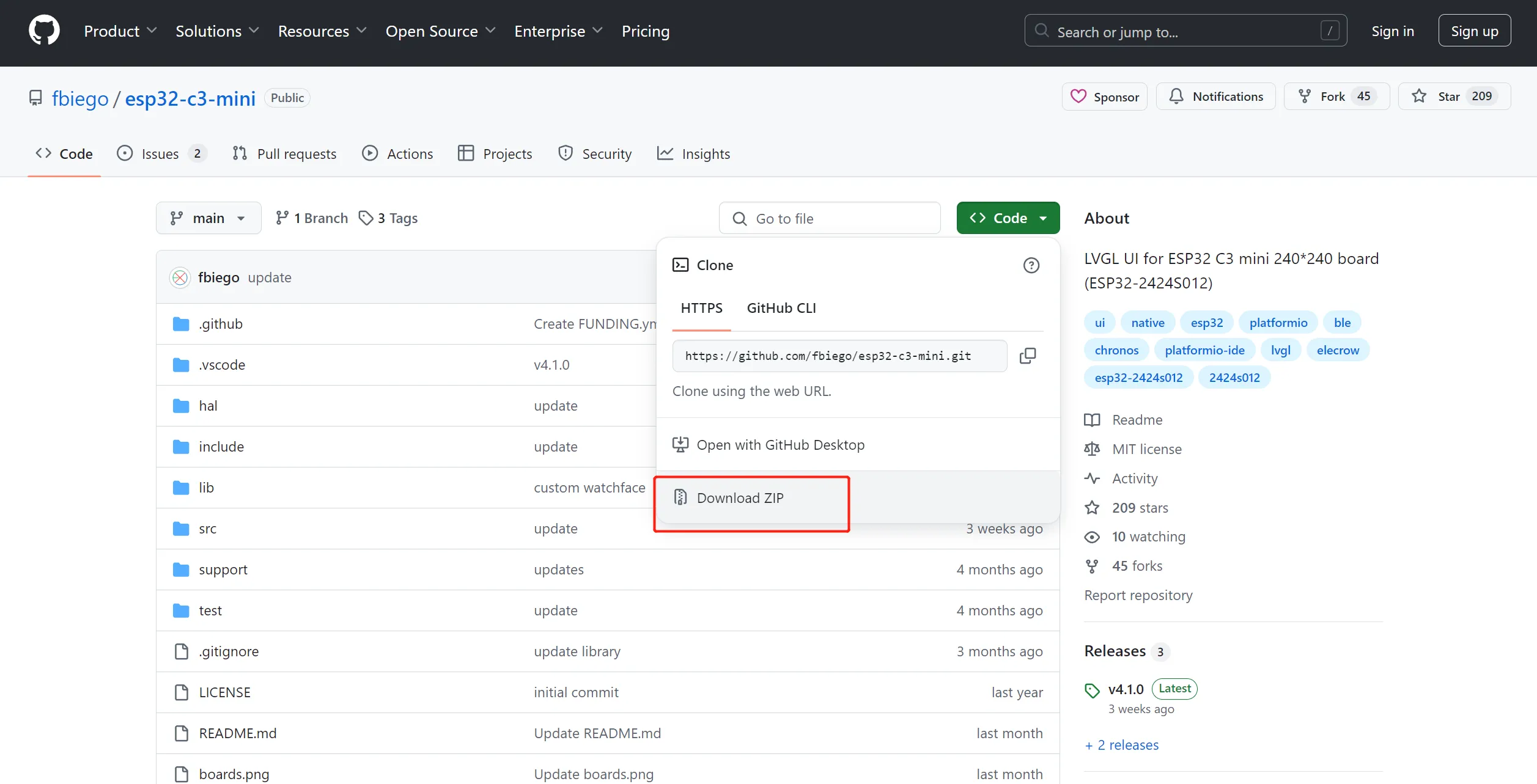The width and height of the screenshot is (1537, 784).
Task: Click the 209 stars star icon
Action: pyautogui.click(x=1092, y=508)
